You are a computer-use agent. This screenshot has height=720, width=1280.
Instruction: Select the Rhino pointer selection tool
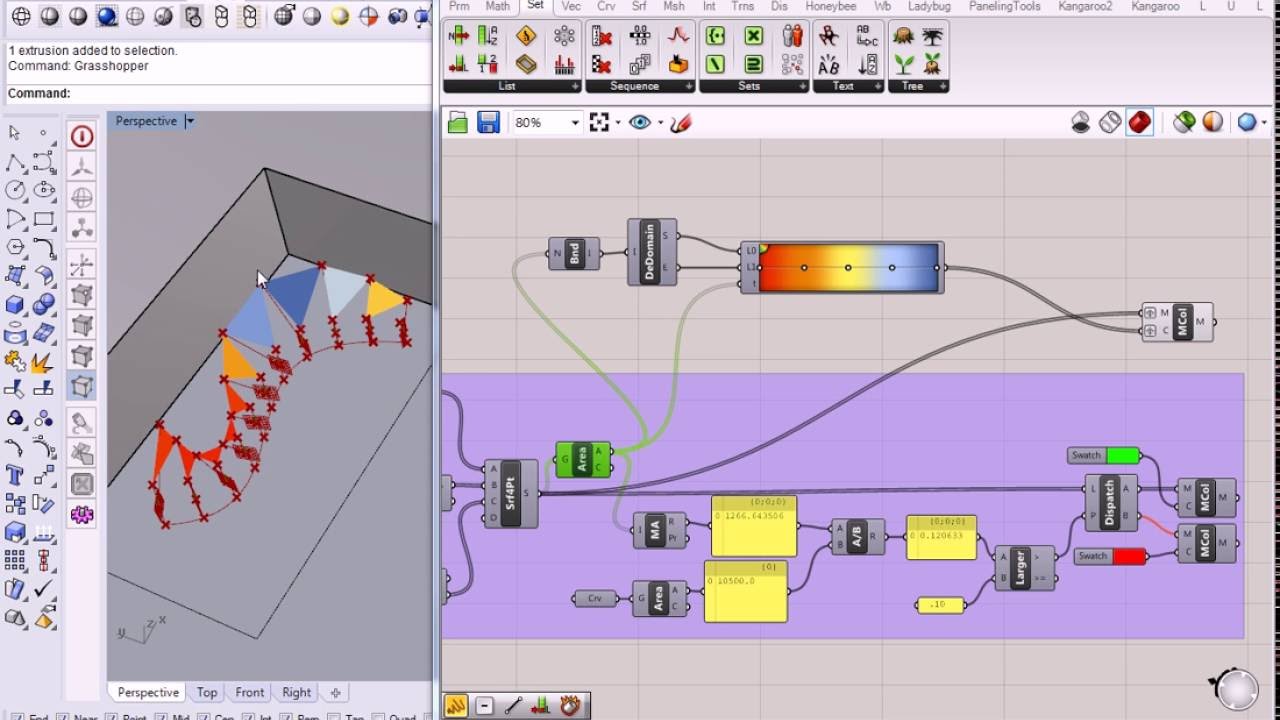click(x=15, y=133)
